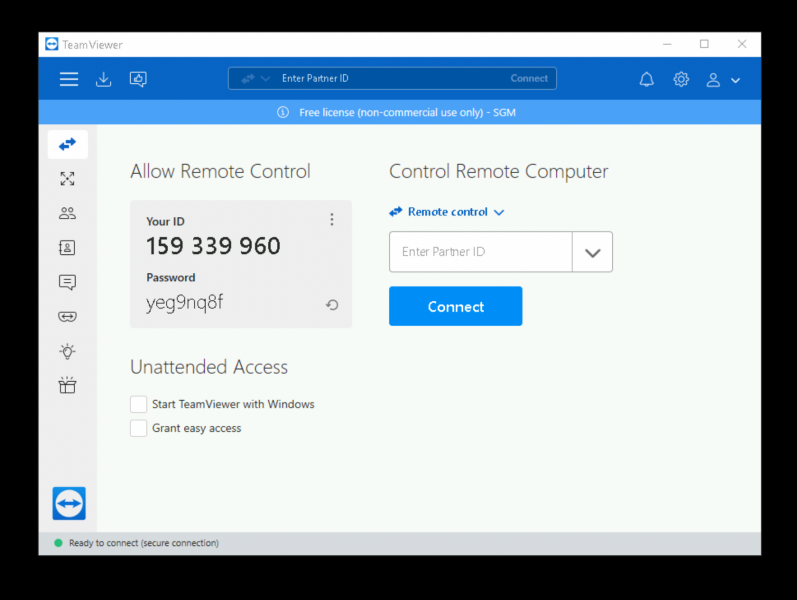The image size is (797, 600).
Task: Close the TeamViewer window
Action: (742, 44)
